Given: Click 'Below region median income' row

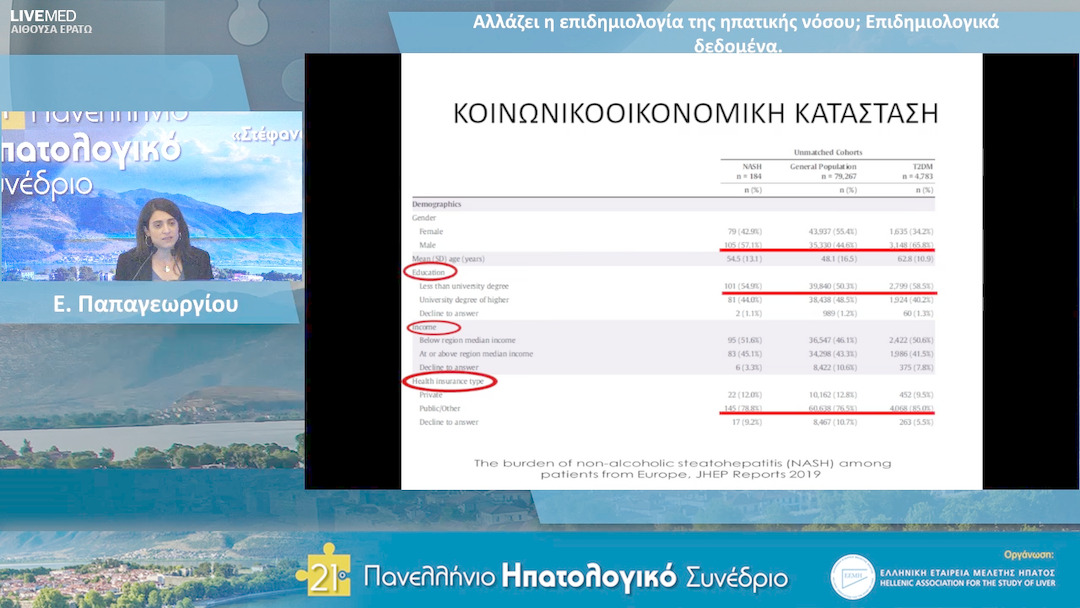Looking at the screenshot, I should (467, 340).
